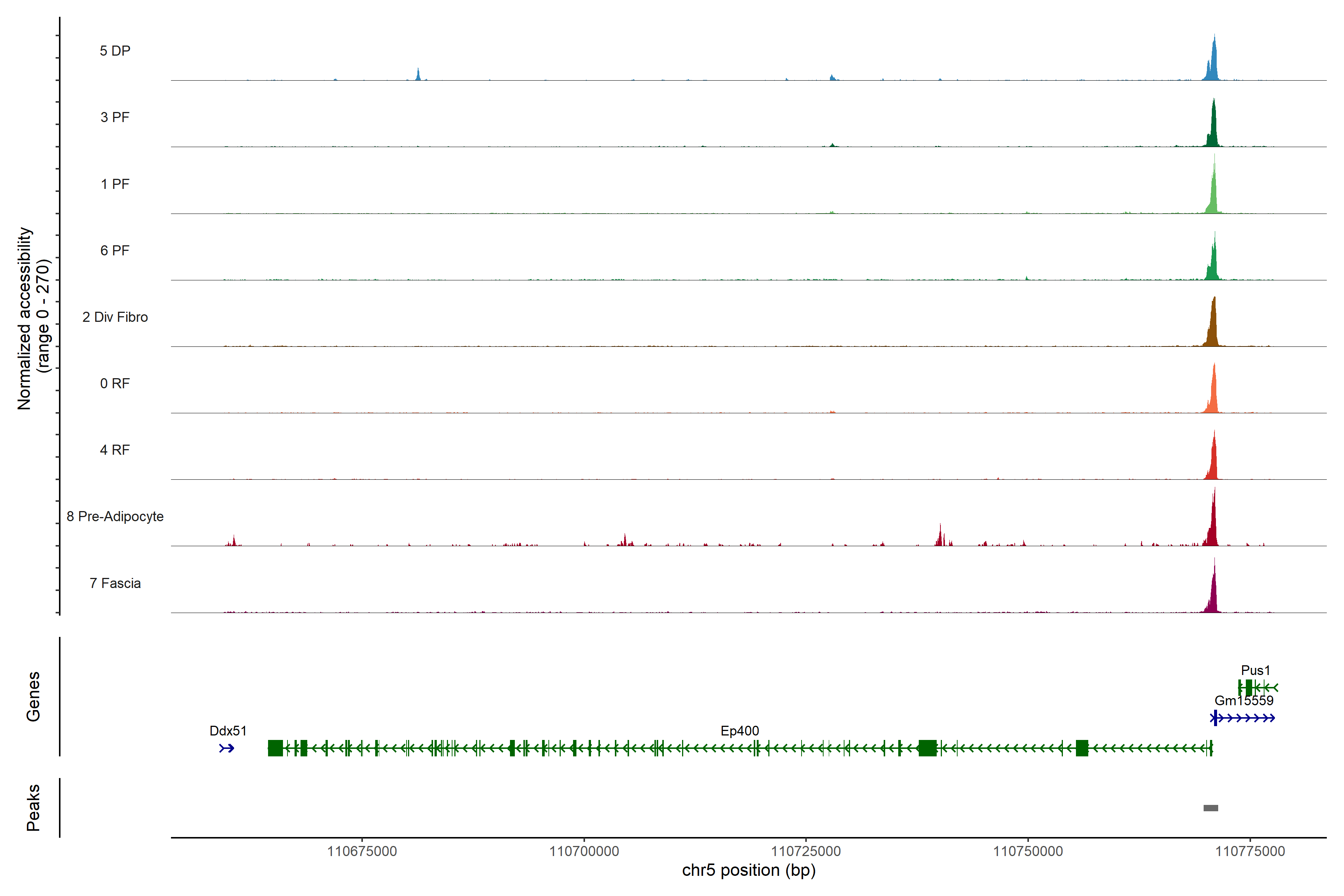Viewport: 1344px width, 896px height.
Task: Click the Ddx51 blue gene arrow
Action: pyautogui.click(x=227, y=748)
